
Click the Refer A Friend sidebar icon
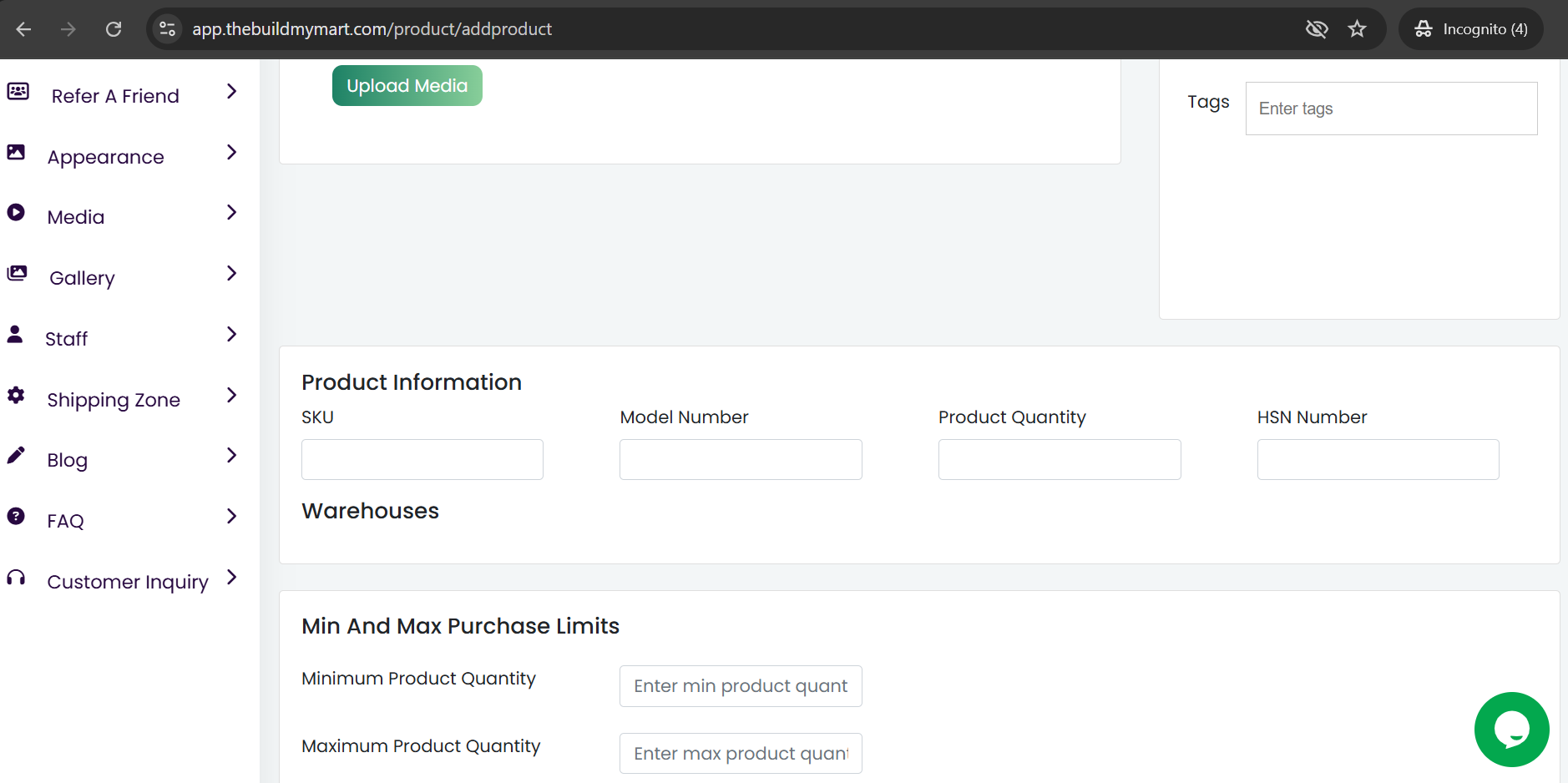coord(18,91)
